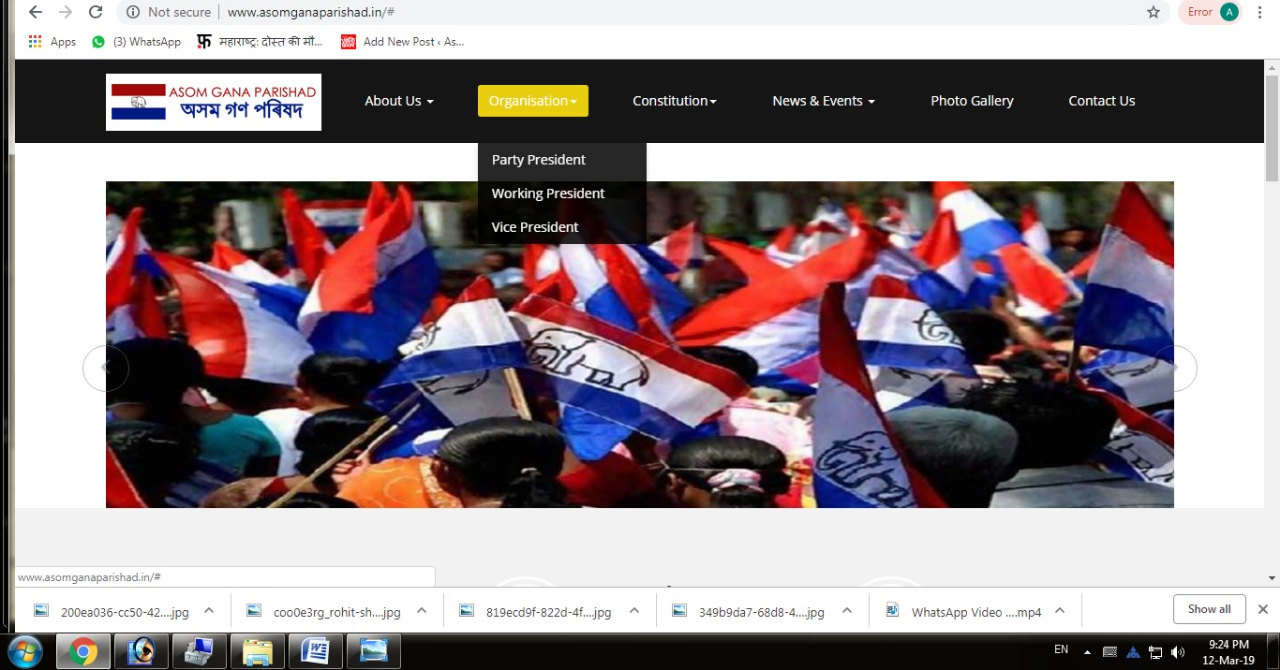Reload the page
The width and height of the screenshot is (1280, 670).
[95, 12]
